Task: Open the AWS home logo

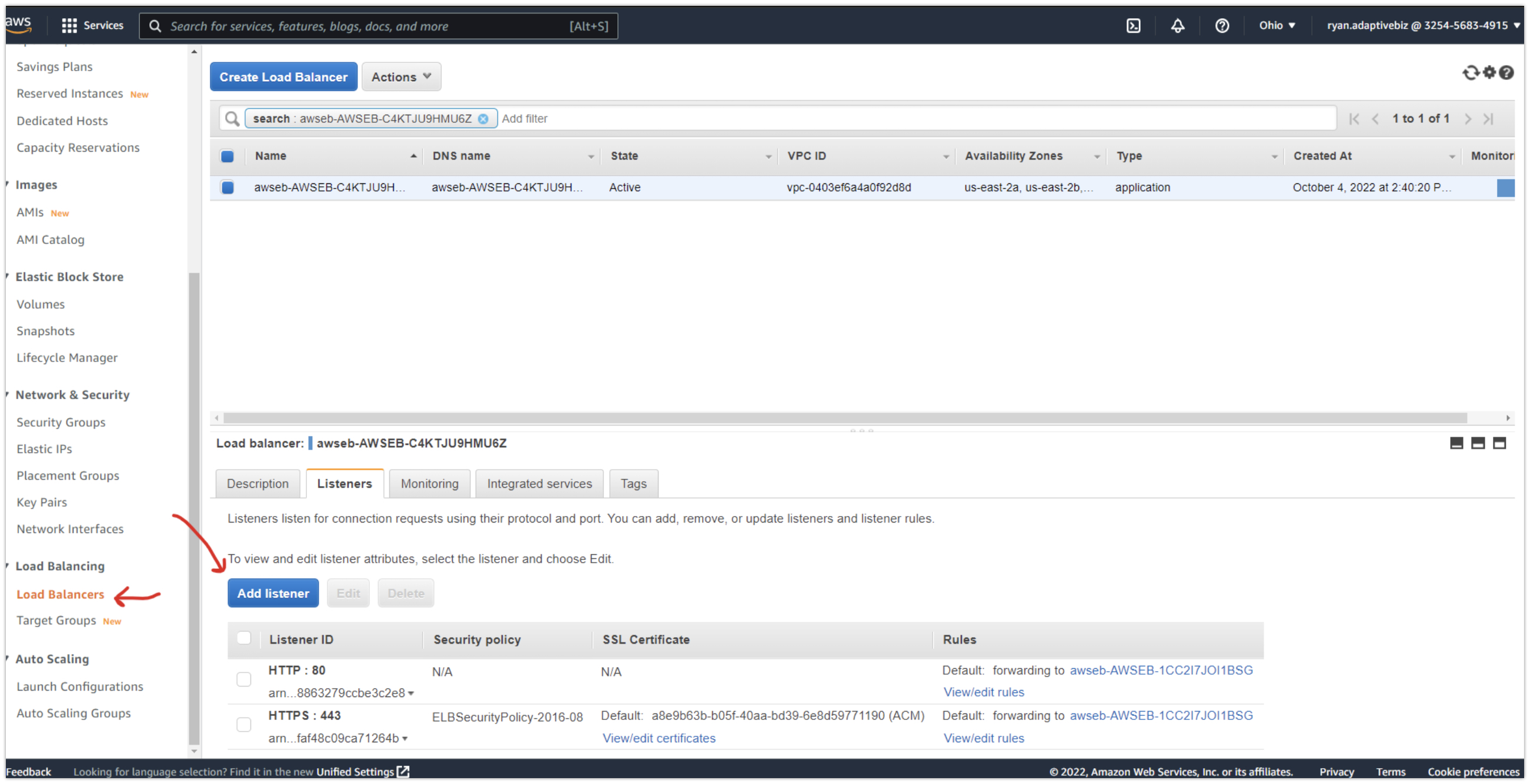Action: pos(18,24)
